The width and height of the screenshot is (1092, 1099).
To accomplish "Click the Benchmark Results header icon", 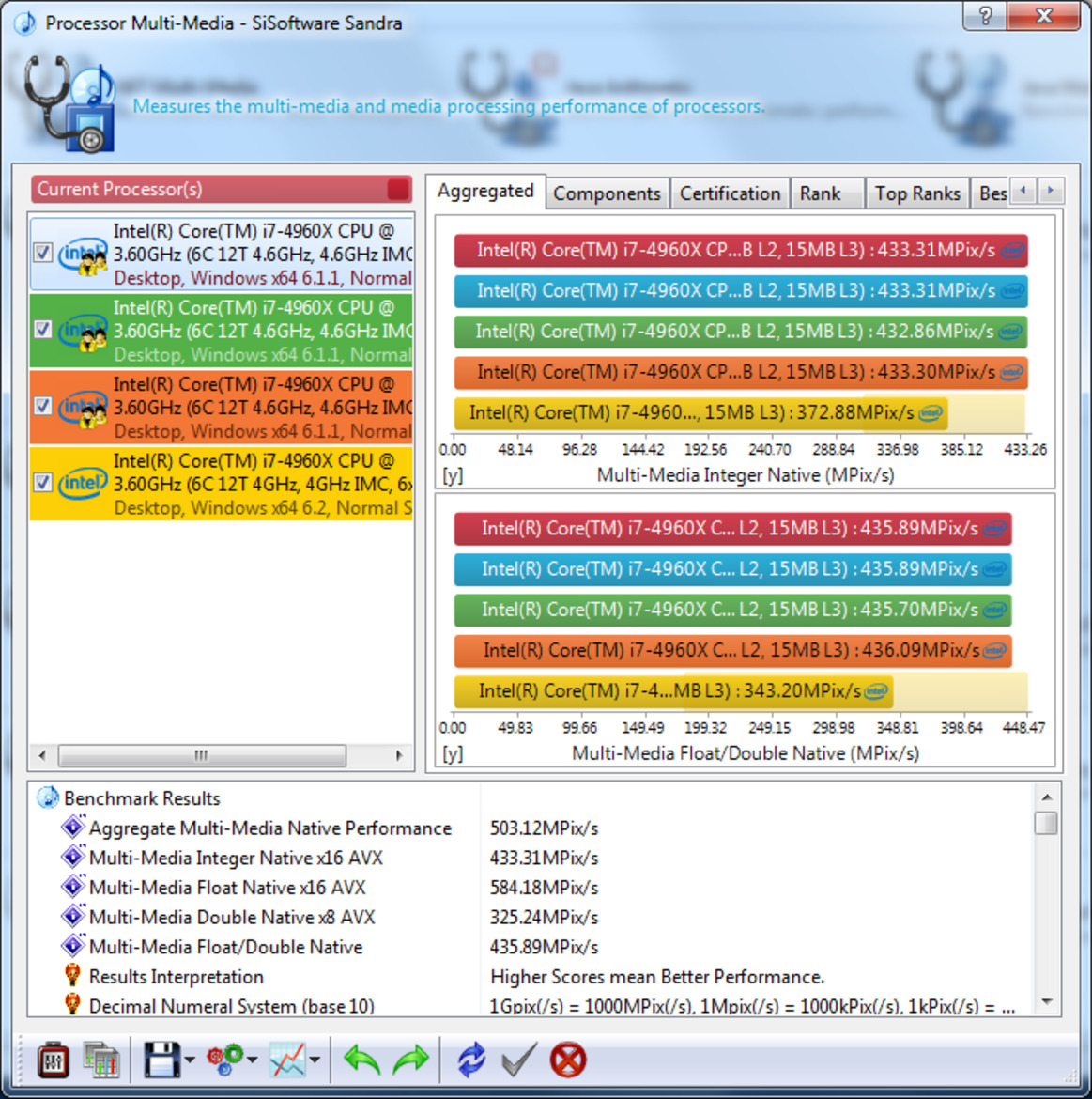I will 48,797.
